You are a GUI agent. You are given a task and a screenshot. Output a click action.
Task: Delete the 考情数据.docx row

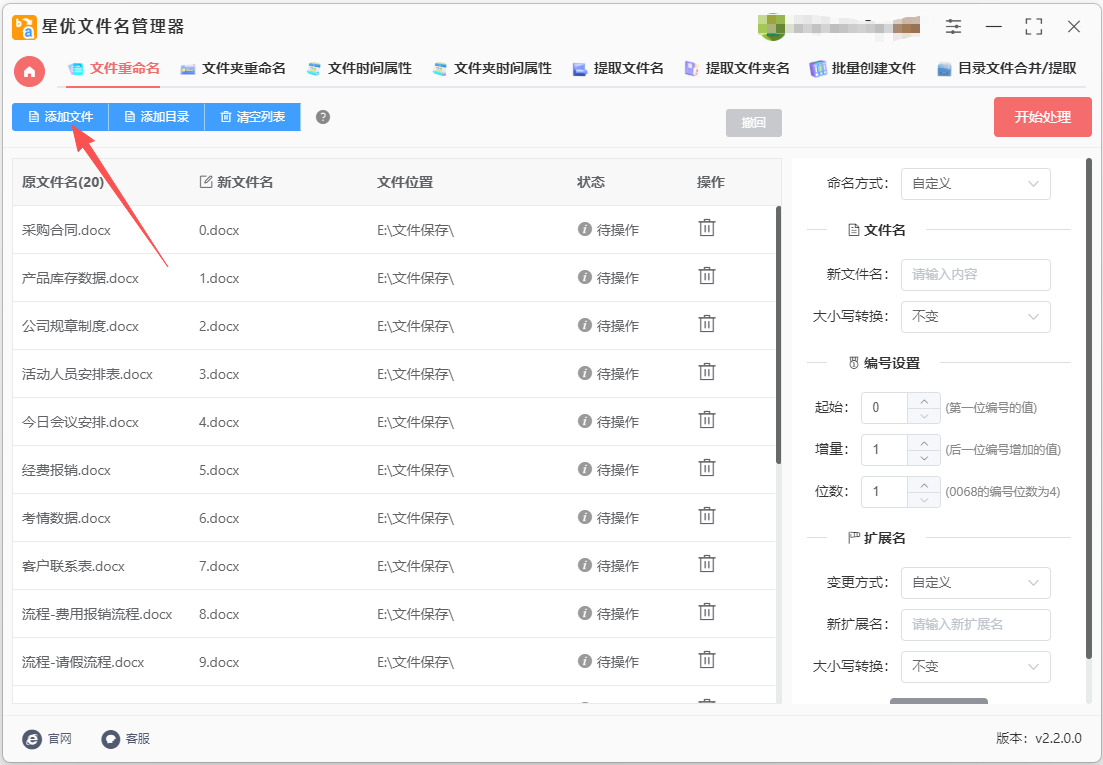click(x=706, y=515)
